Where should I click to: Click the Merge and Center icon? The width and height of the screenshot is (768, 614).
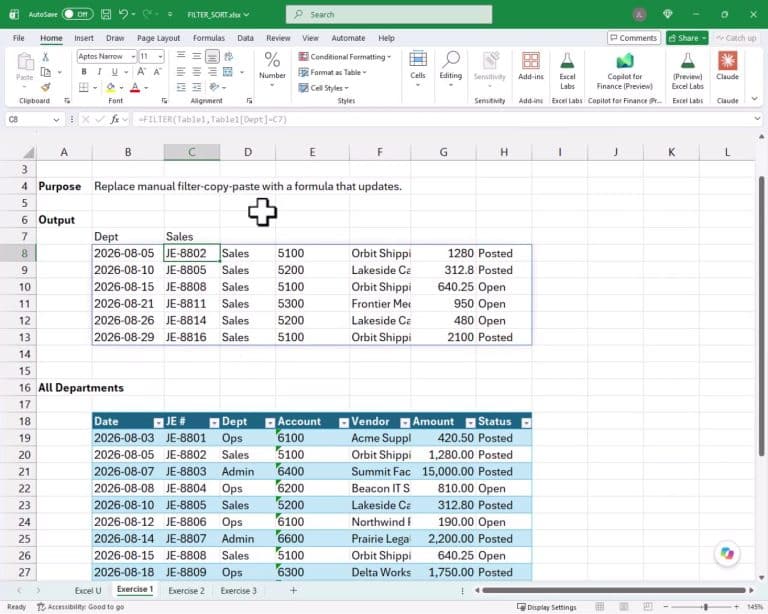click(228, 72)
